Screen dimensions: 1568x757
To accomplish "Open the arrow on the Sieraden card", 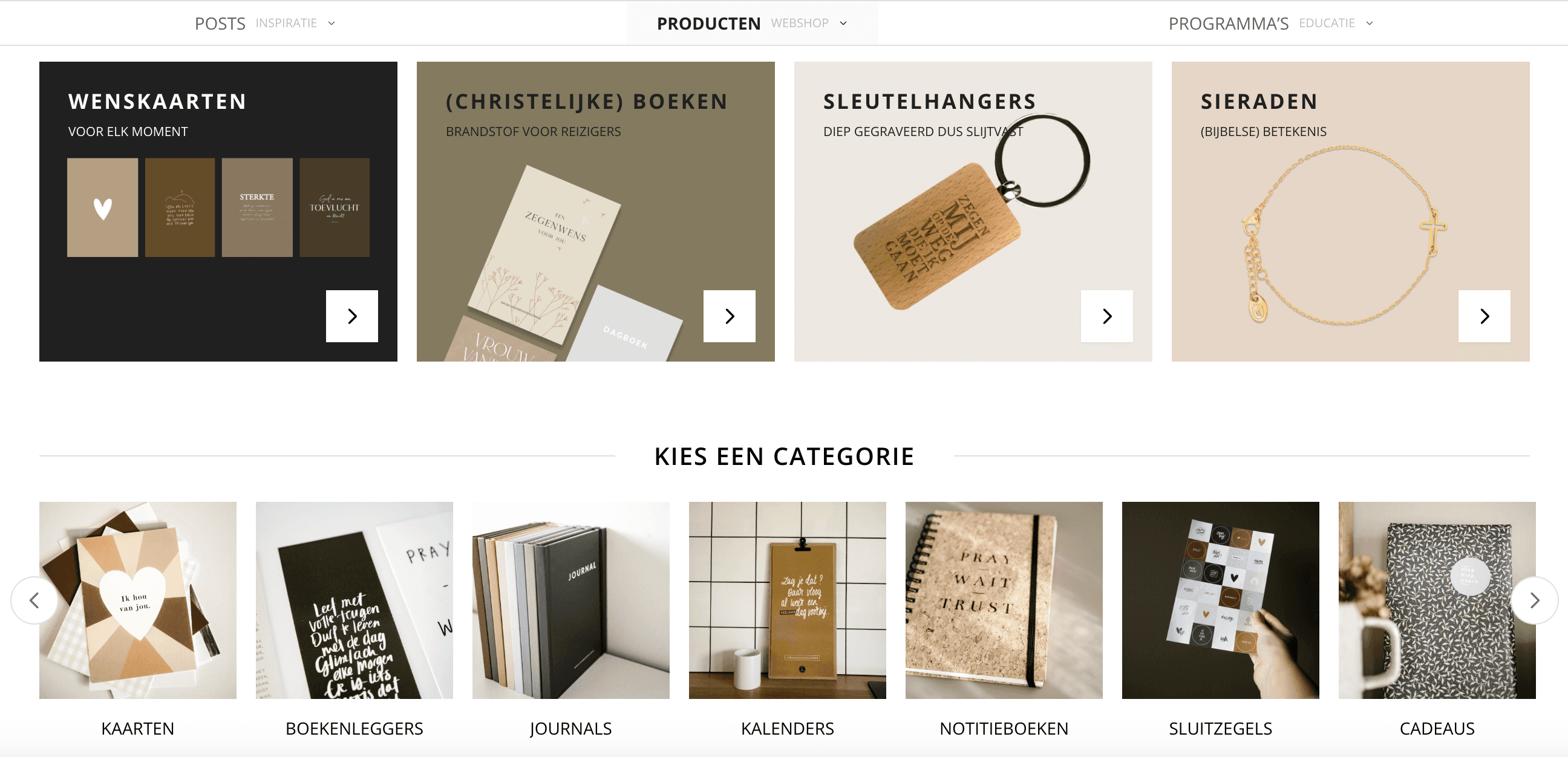I will [x=1484, y=316].
